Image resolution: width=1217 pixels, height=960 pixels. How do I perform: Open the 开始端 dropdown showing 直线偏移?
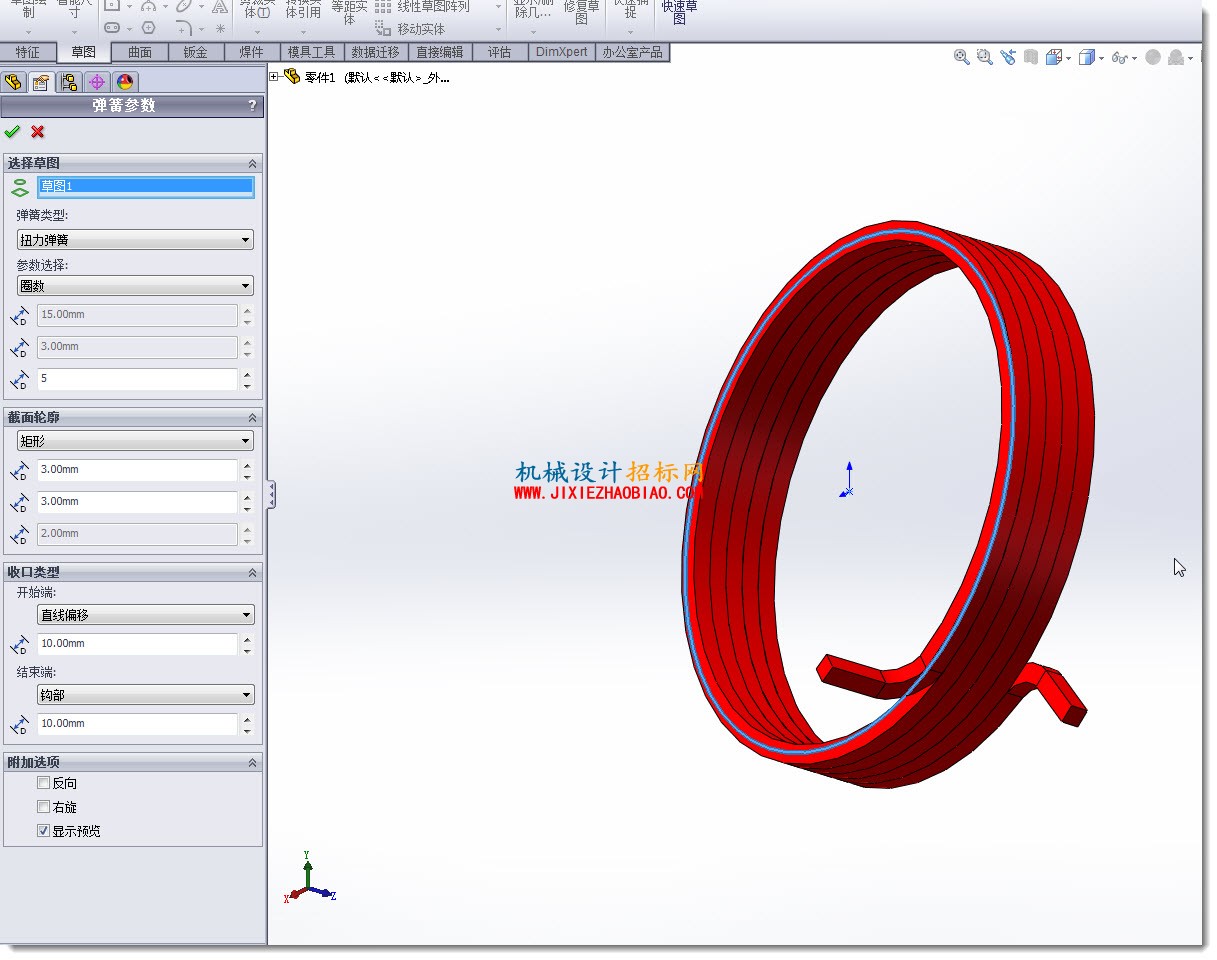(146, 615)
